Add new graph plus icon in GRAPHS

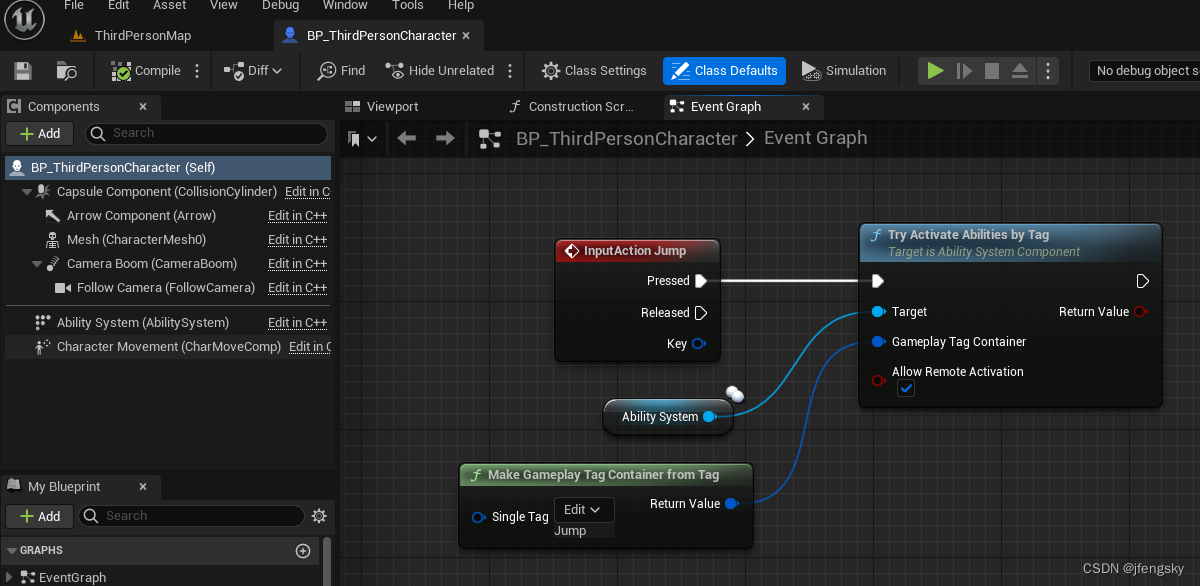click(303, 551)
